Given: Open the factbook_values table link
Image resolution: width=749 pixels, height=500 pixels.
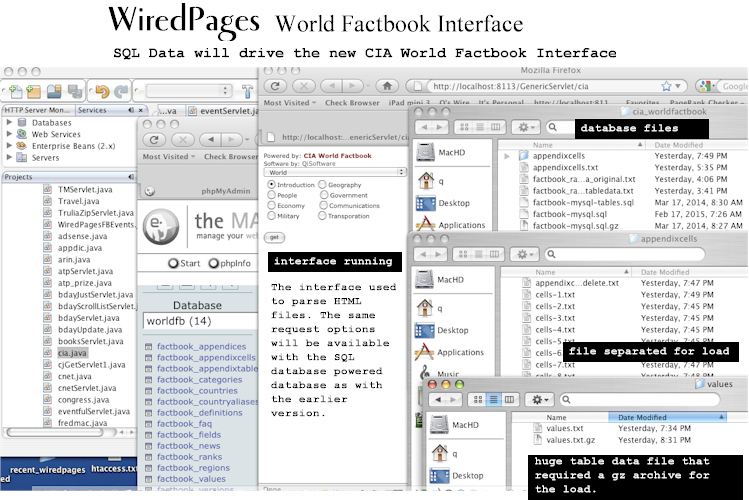Looking at the screenshot, I should 191,479.
